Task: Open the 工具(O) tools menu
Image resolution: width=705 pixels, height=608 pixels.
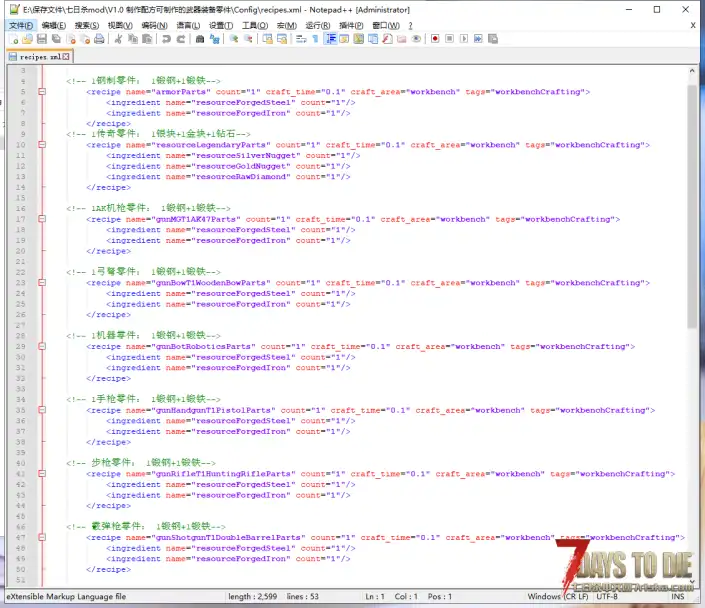Action: coord(255,26)
